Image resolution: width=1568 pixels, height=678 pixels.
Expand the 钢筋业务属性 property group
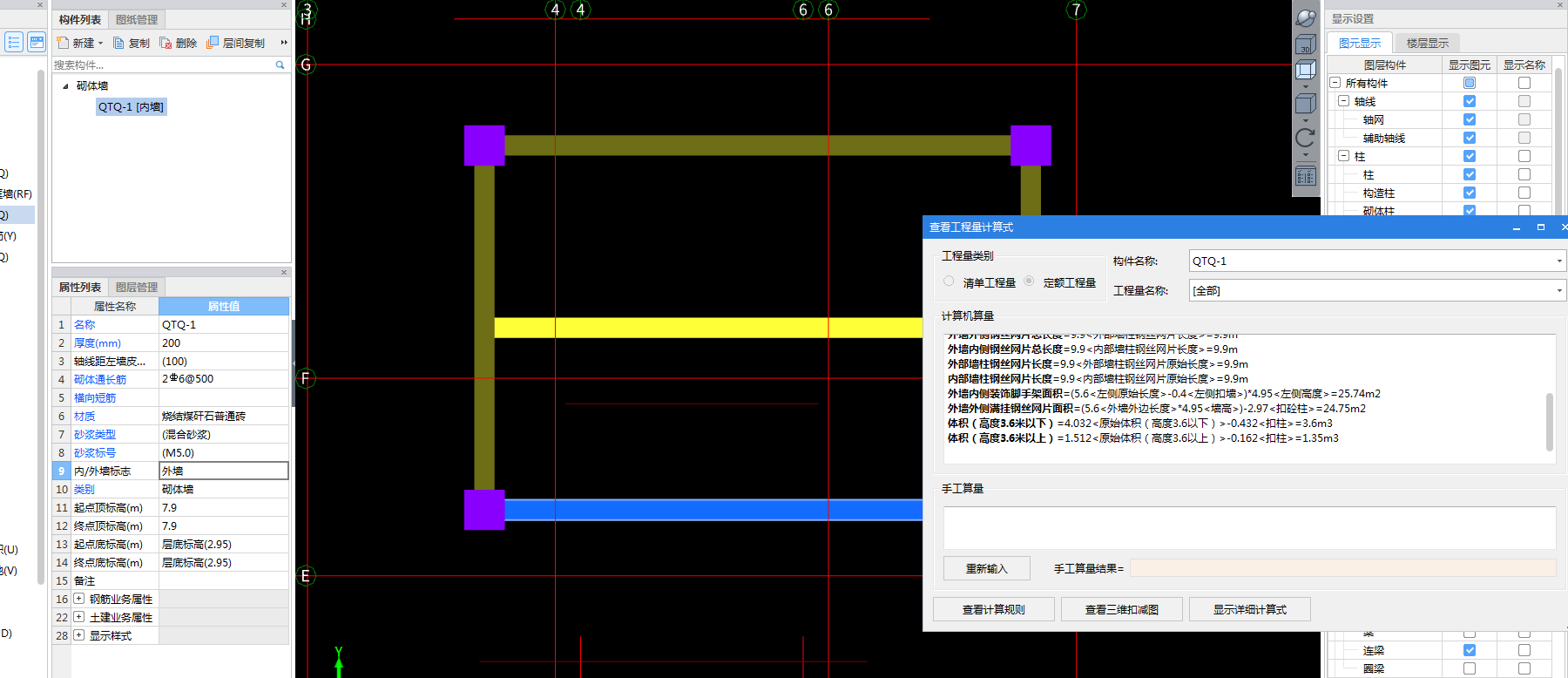(79, 599)
